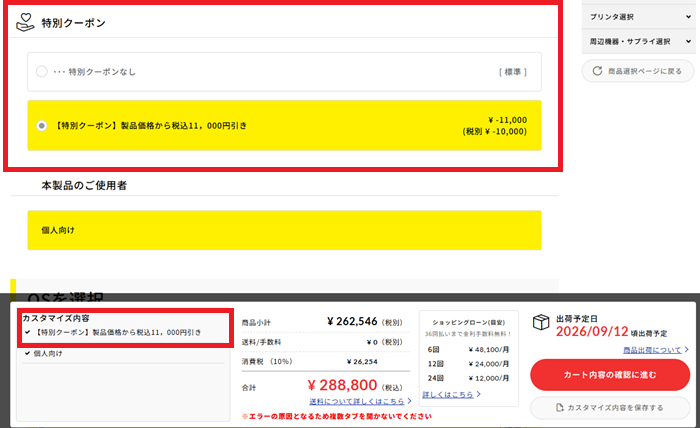Click the shipping box icon near 出荷予定日

tap(541, 322)
